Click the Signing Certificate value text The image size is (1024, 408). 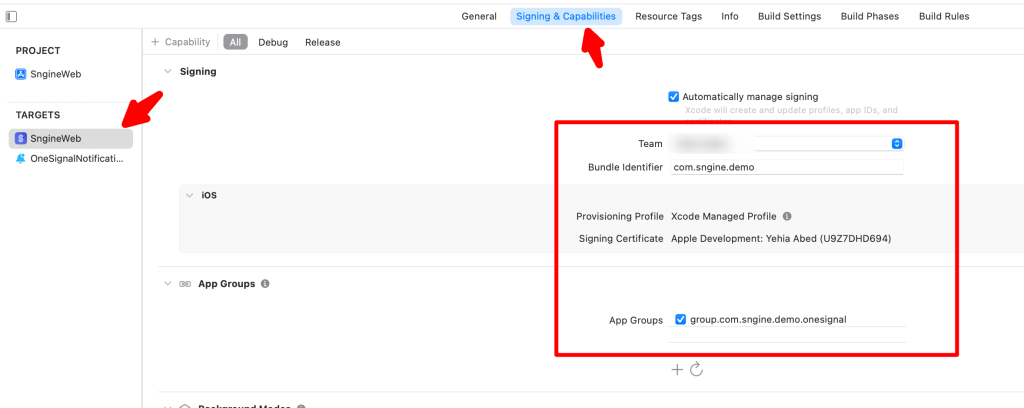[781, 239]
